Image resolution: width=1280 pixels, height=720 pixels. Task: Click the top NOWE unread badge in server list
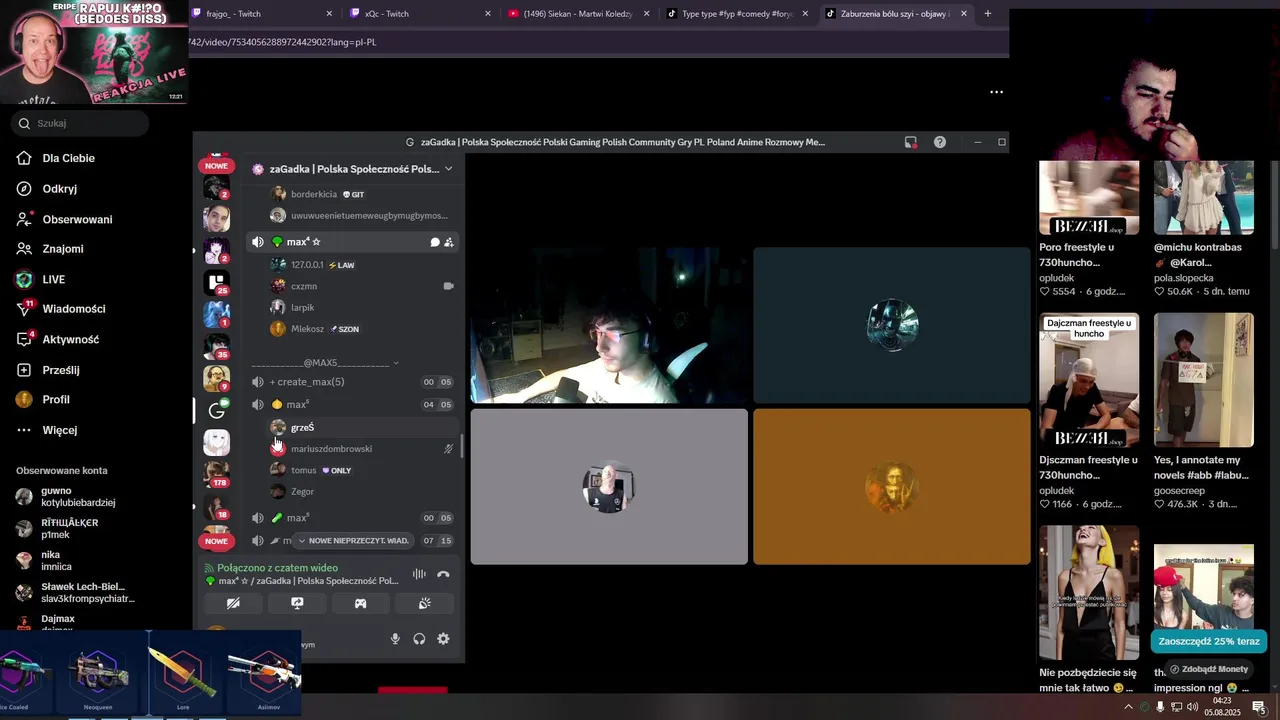(217, 165)
